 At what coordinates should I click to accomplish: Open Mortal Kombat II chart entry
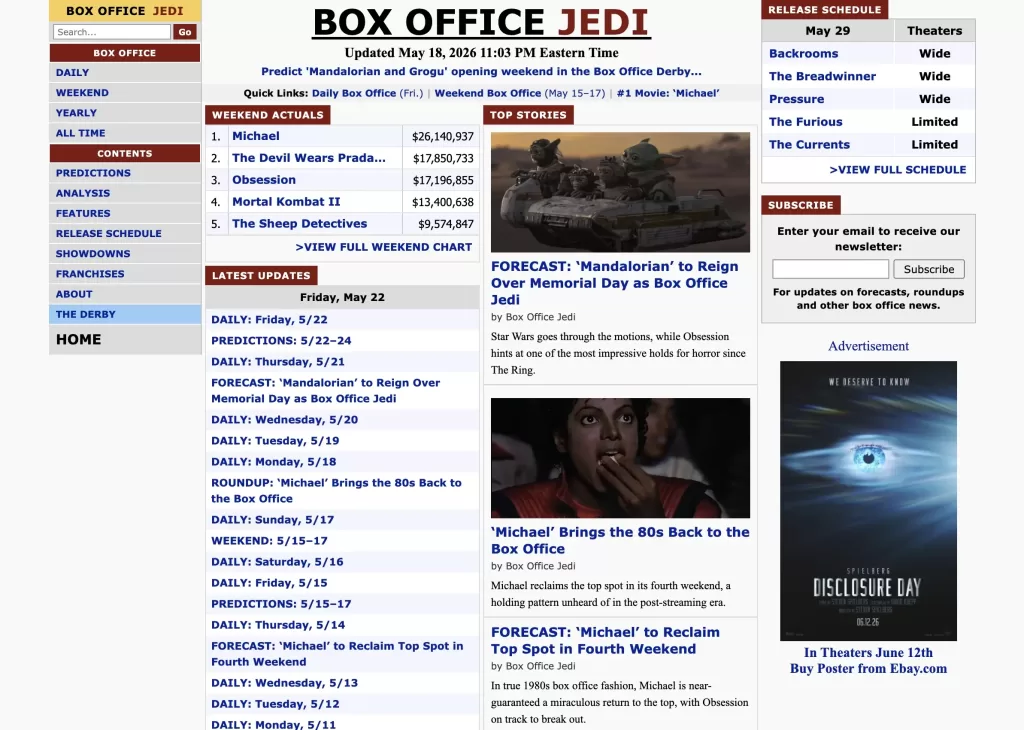[x=286, y=202]
